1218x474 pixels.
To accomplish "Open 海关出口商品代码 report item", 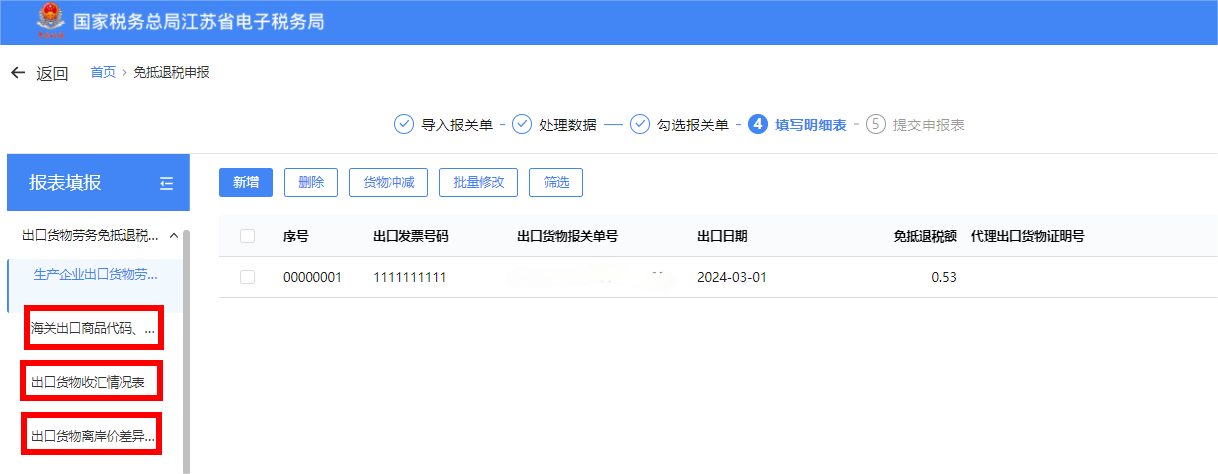I will click(x=93, y=328).
